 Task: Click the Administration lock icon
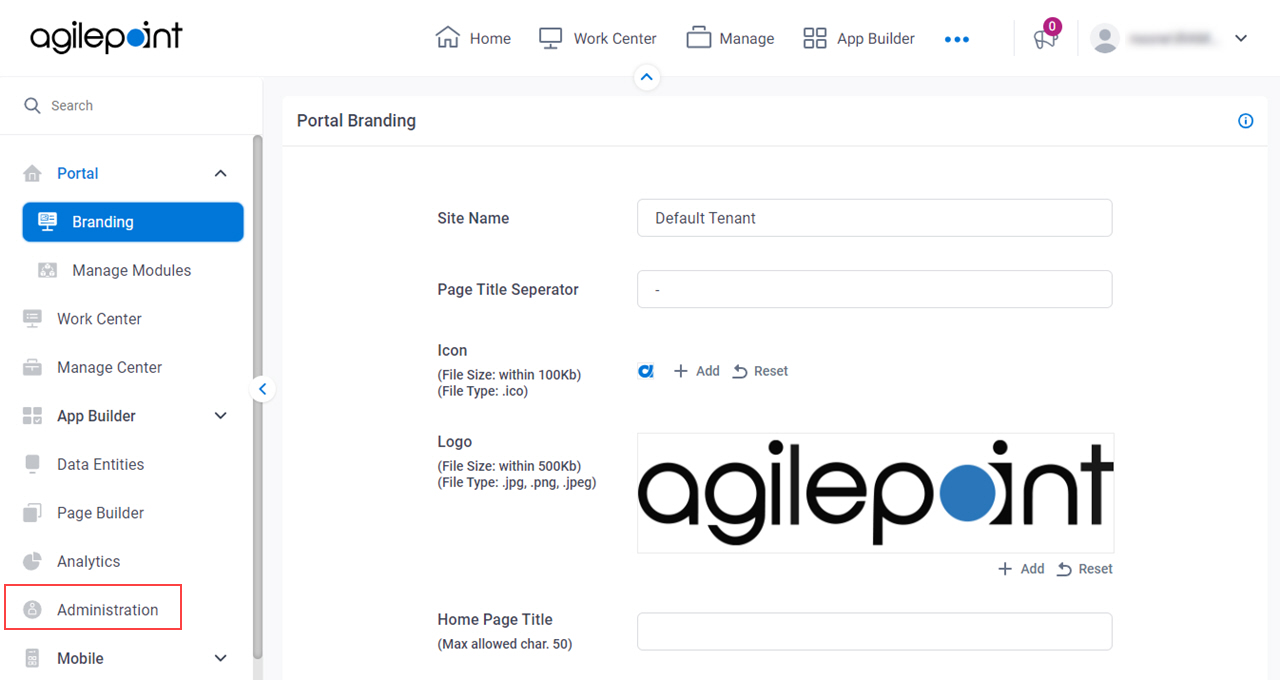[x=33, y=610]
